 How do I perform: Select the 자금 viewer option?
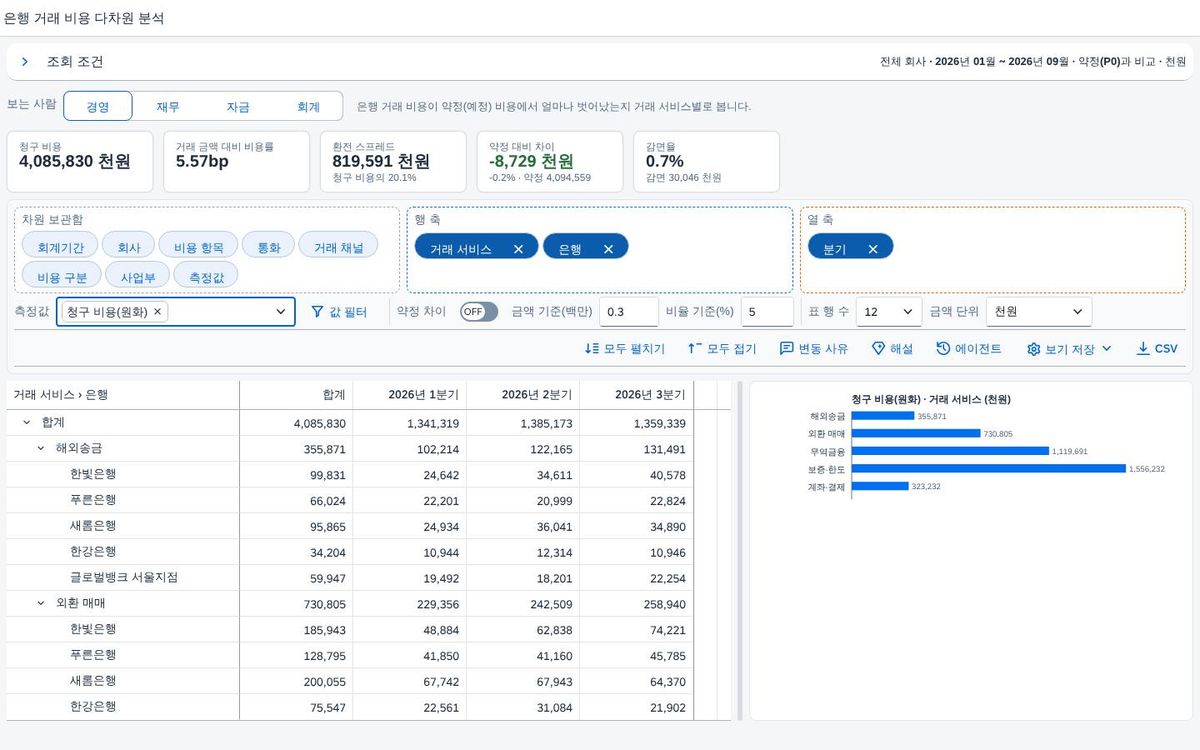[238, 107]
